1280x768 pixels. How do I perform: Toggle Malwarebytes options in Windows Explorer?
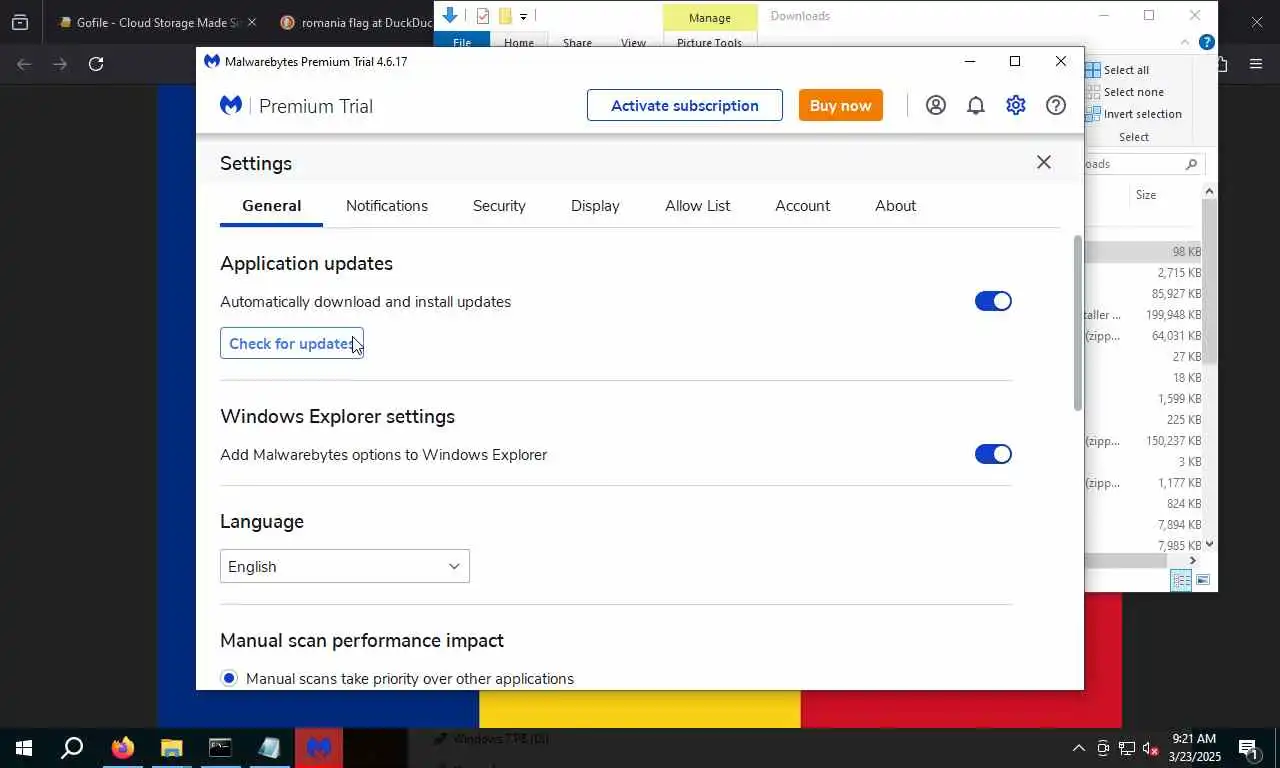pos(993,454)
